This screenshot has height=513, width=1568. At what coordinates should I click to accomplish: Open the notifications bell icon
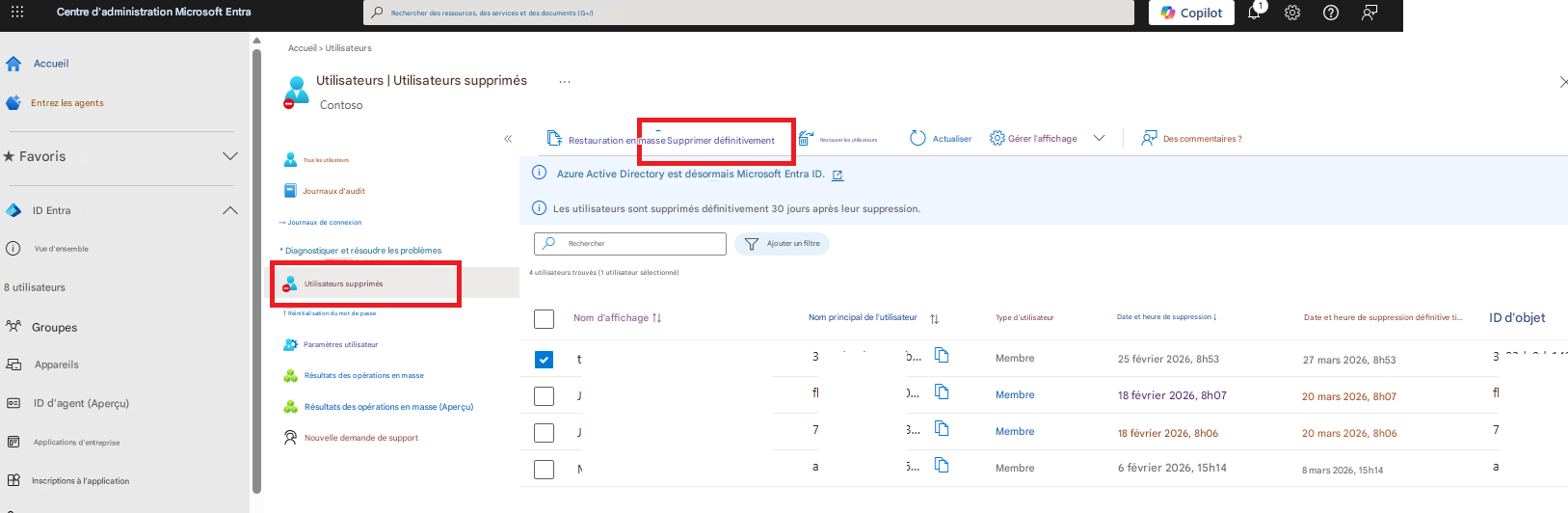tap(1254, 13)
